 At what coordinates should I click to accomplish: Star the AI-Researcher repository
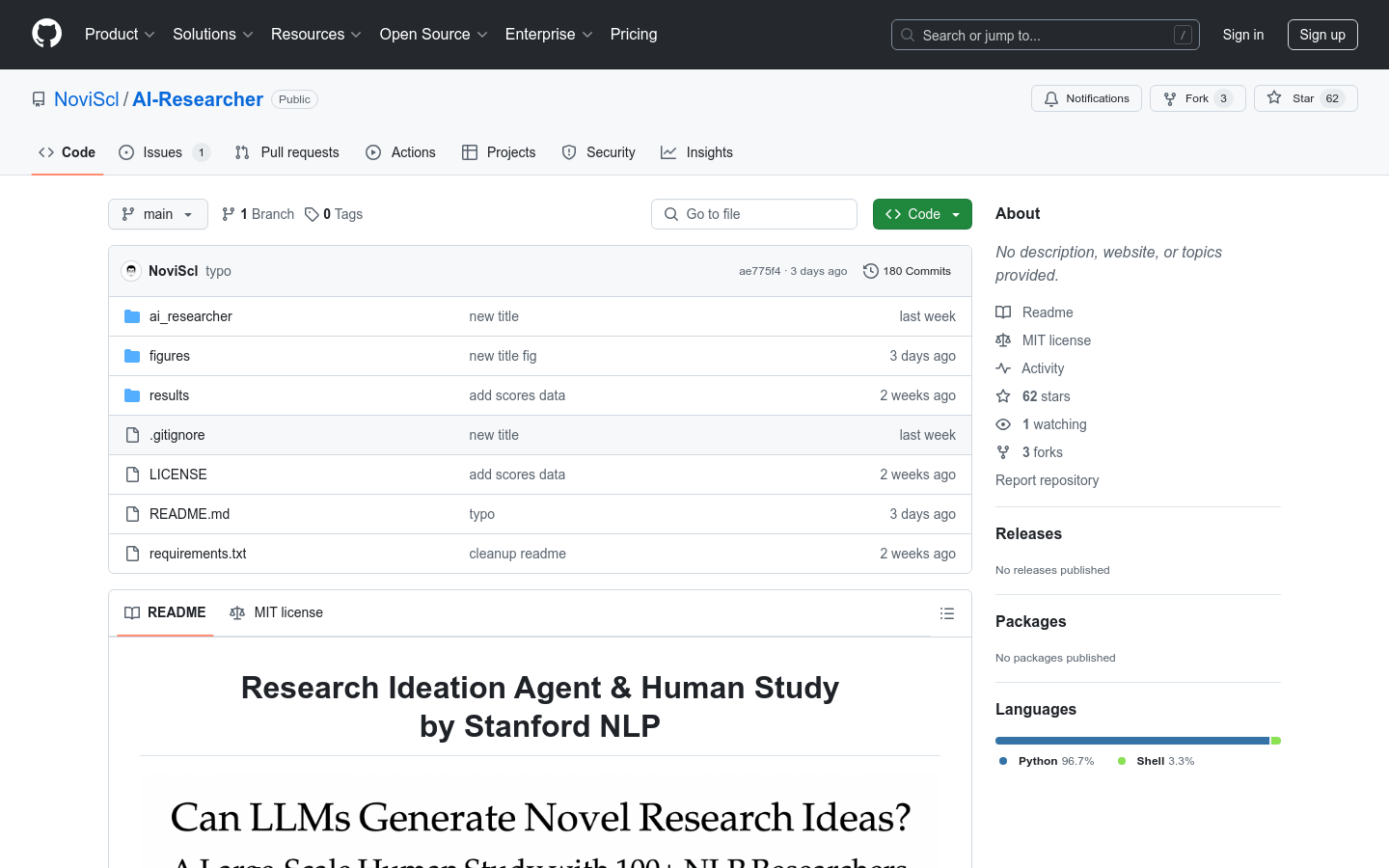coord(1305,98)
